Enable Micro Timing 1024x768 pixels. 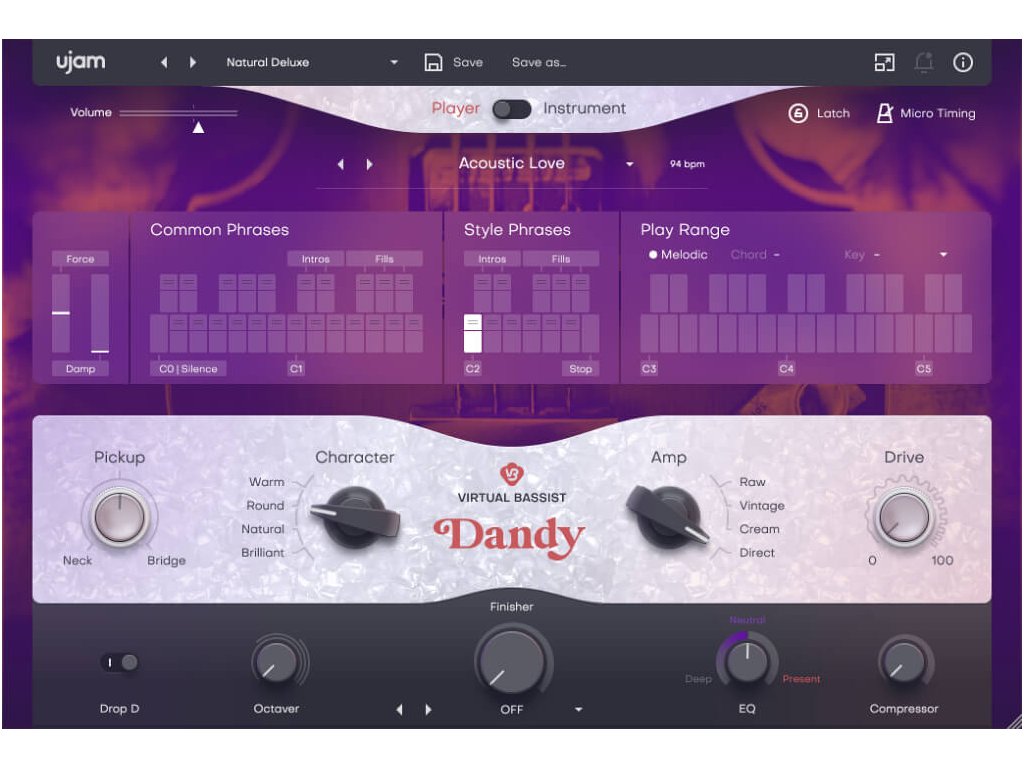pyautogui.click(x=925, y=113)
